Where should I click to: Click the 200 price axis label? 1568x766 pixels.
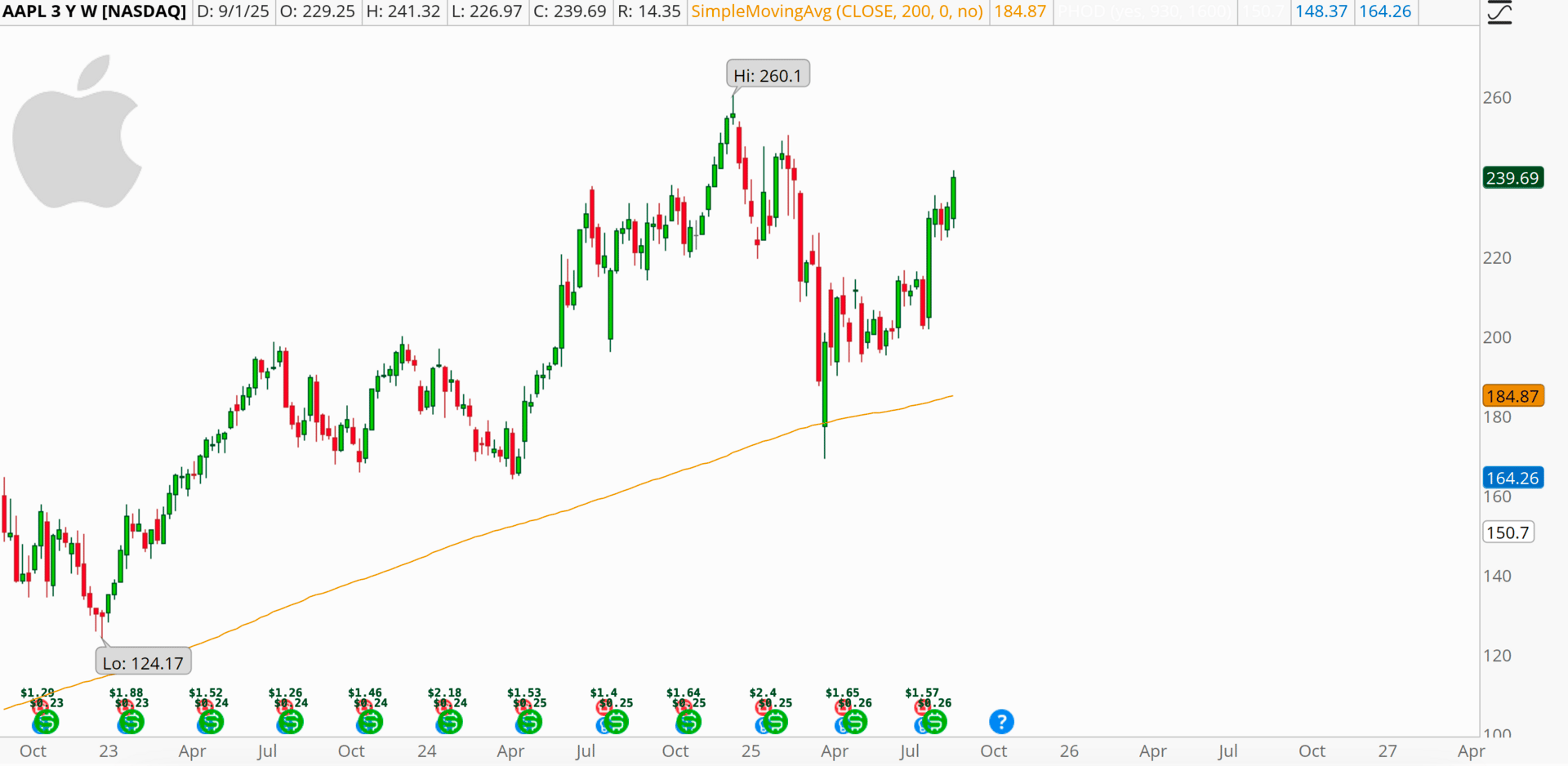(1497, 337)
